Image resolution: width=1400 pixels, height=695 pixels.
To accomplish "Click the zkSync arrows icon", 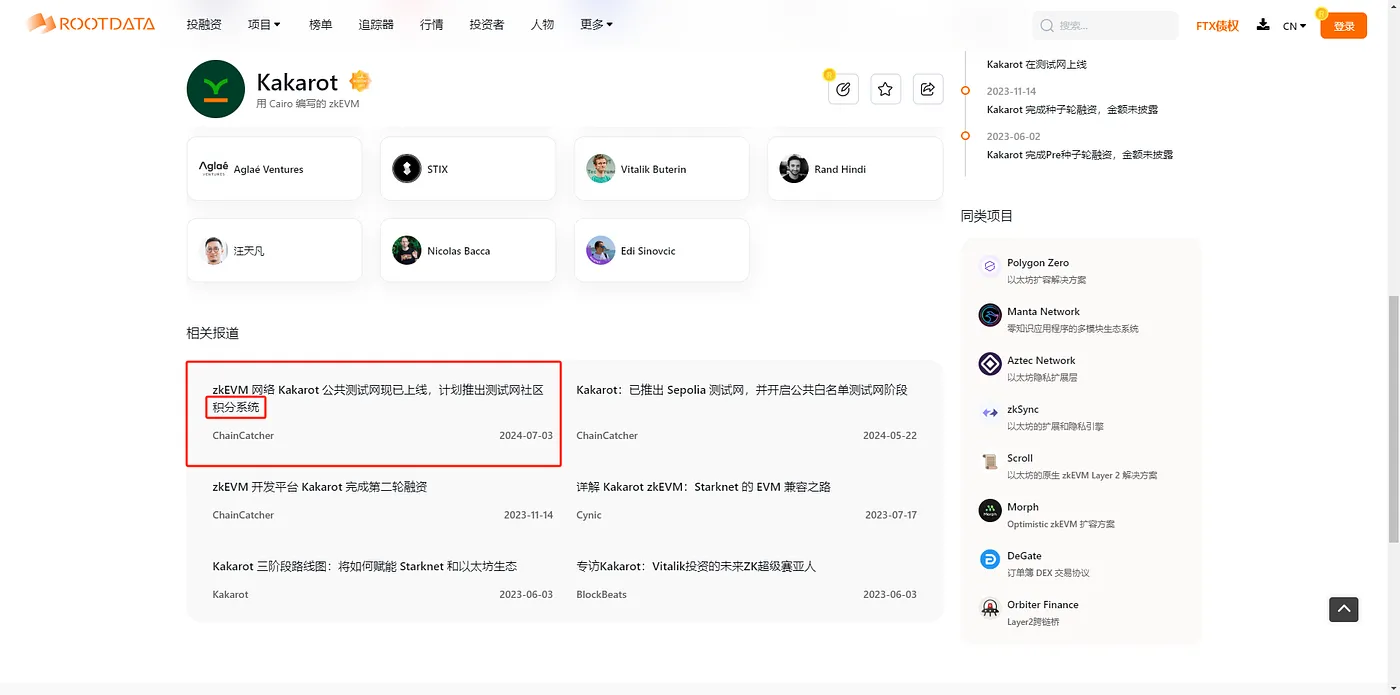I will coord(990,413).
